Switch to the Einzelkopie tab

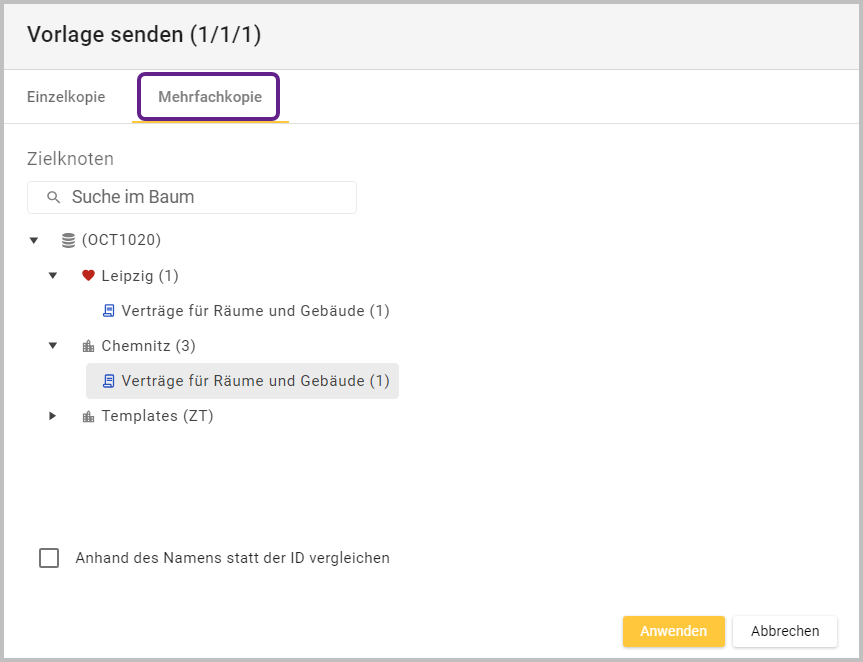click(66, 97)
